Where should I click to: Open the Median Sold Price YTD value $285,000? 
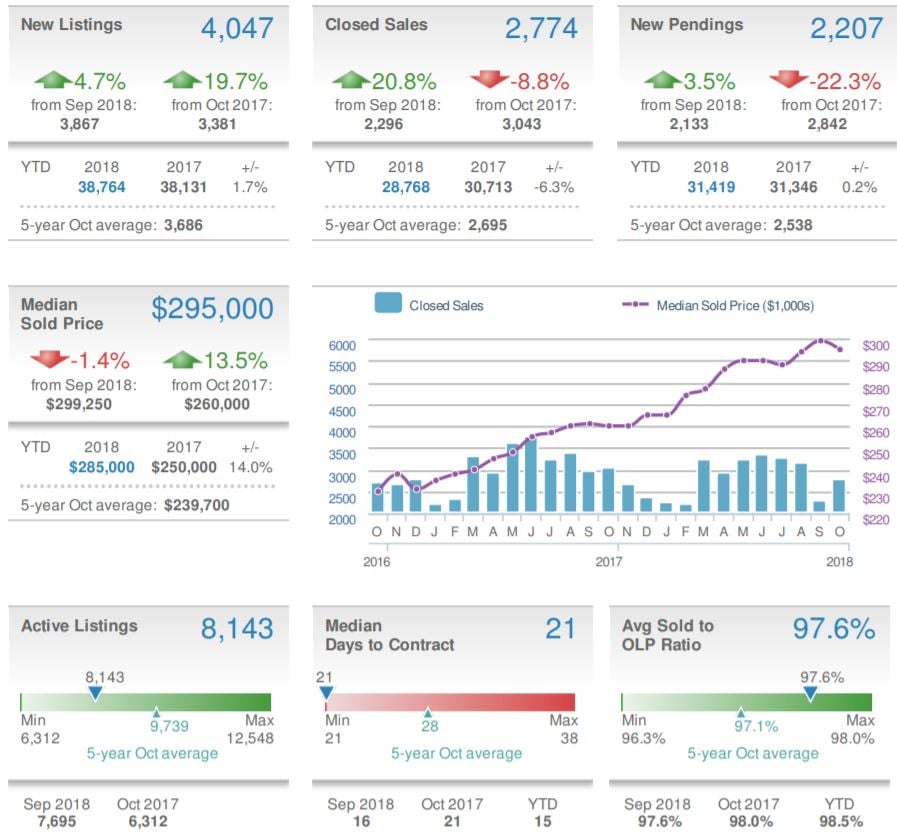[101, 466]
